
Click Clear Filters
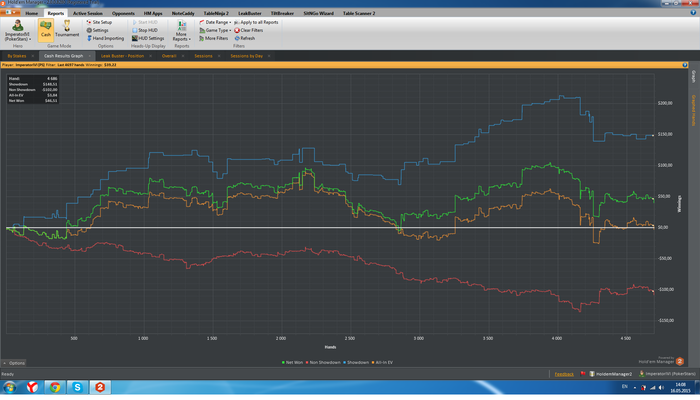tap(249, 30)
